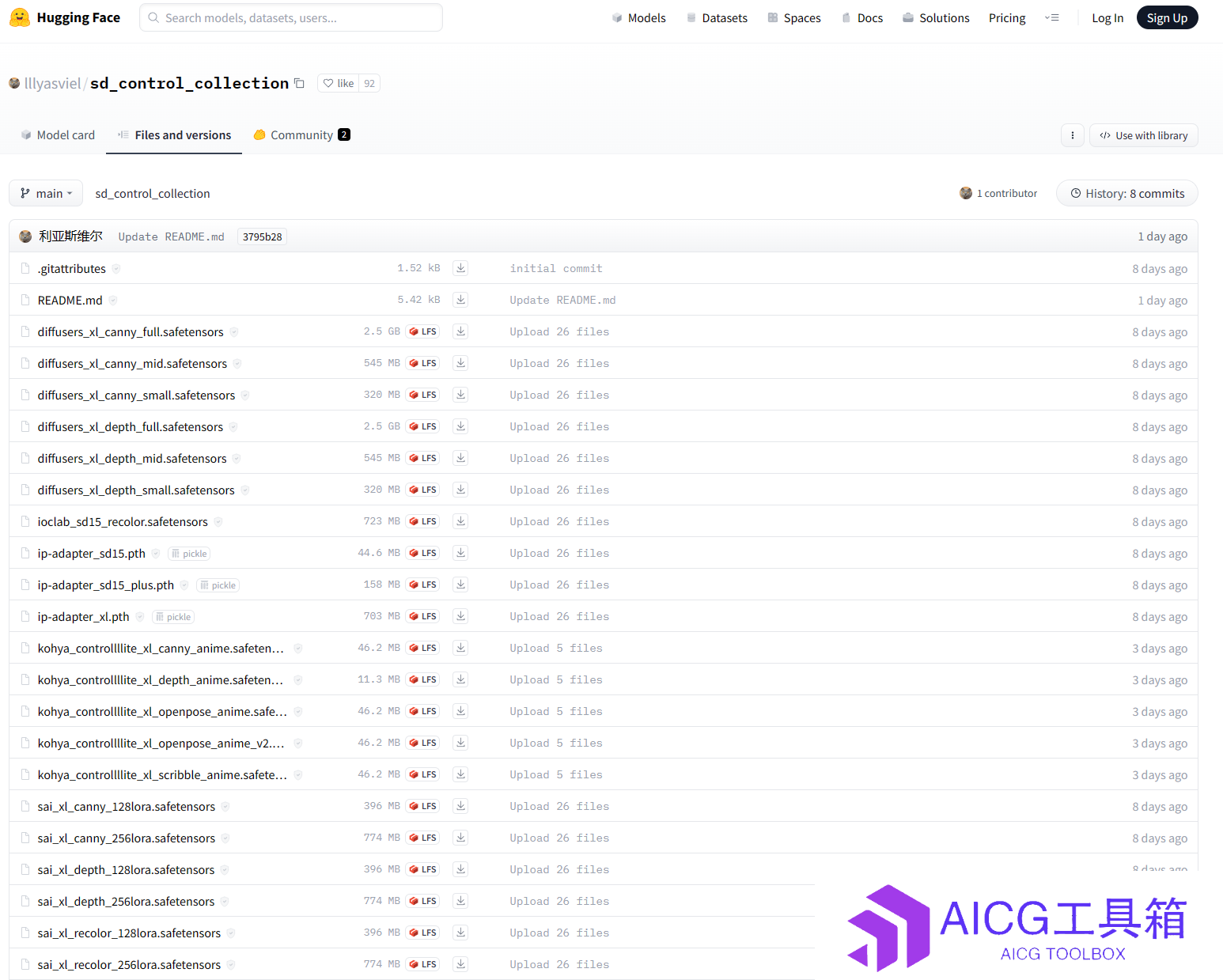
Task: View the 1 contributor list
Action: point(998,193)
